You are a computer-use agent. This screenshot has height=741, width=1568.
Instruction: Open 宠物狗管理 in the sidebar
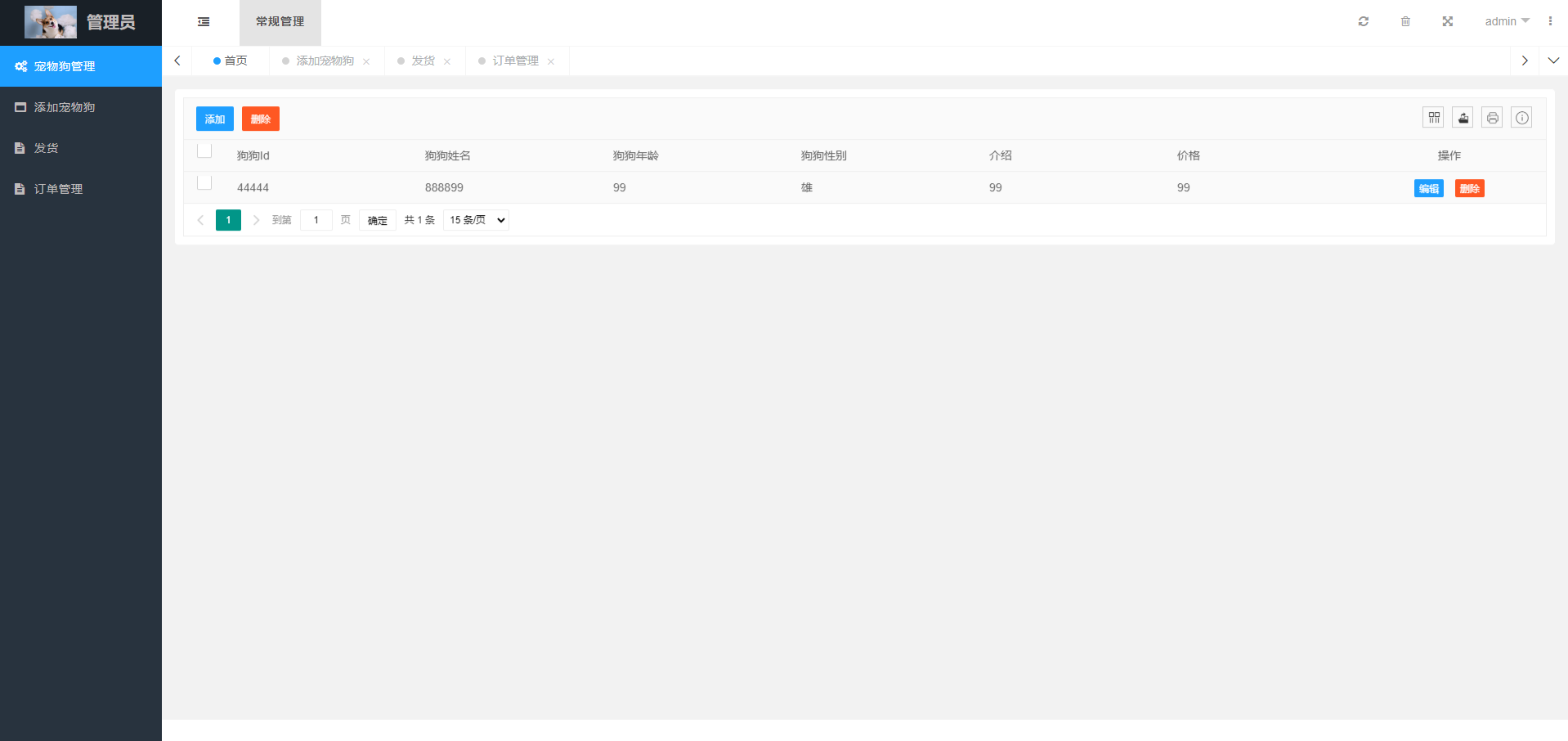pos(81,66)
